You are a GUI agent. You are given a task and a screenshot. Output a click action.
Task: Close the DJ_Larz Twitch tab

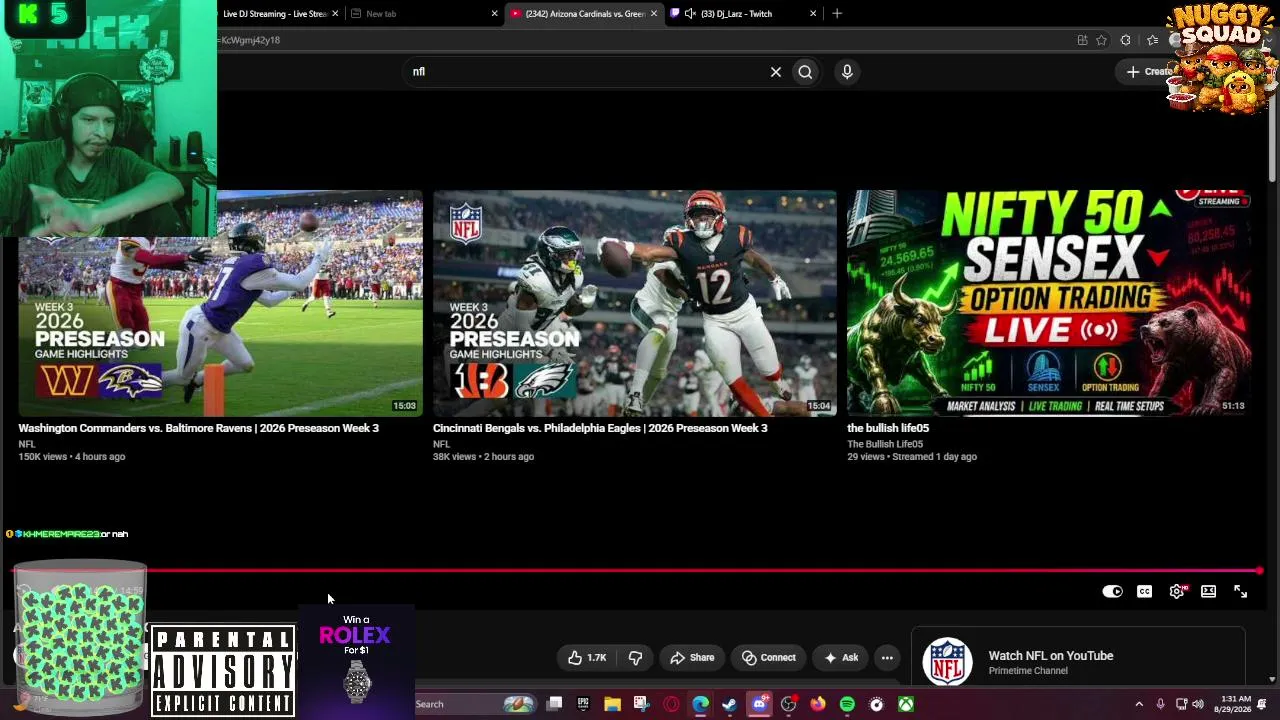pyautogui.click(x=813, y=14)
